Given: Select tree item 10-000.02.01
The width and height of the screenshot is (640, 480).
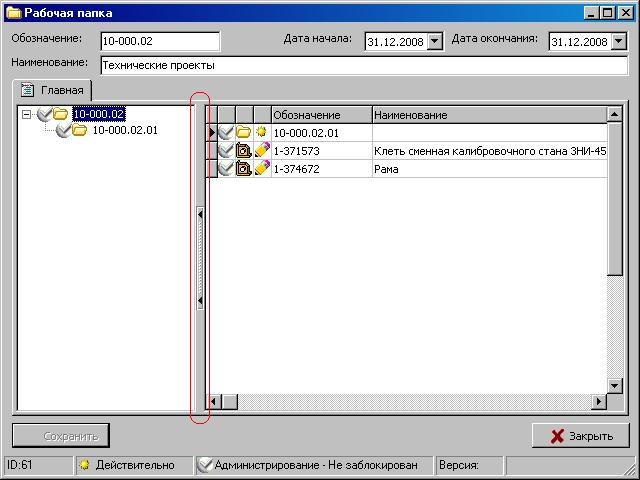Looking at the screenshot, I should [x=125, y=130].
